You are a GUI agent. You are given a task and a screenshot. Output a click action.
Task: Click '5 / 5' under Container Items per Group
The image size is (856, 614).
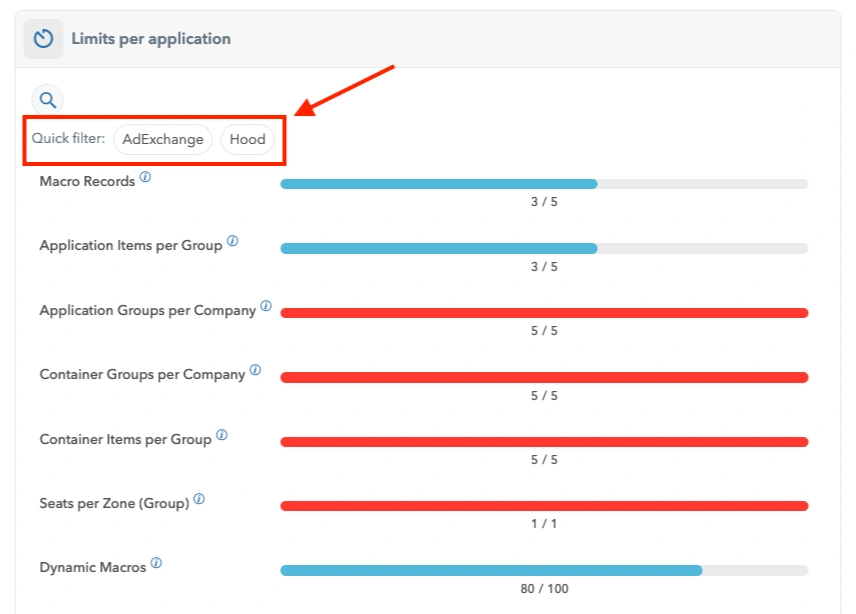point(544,460)
